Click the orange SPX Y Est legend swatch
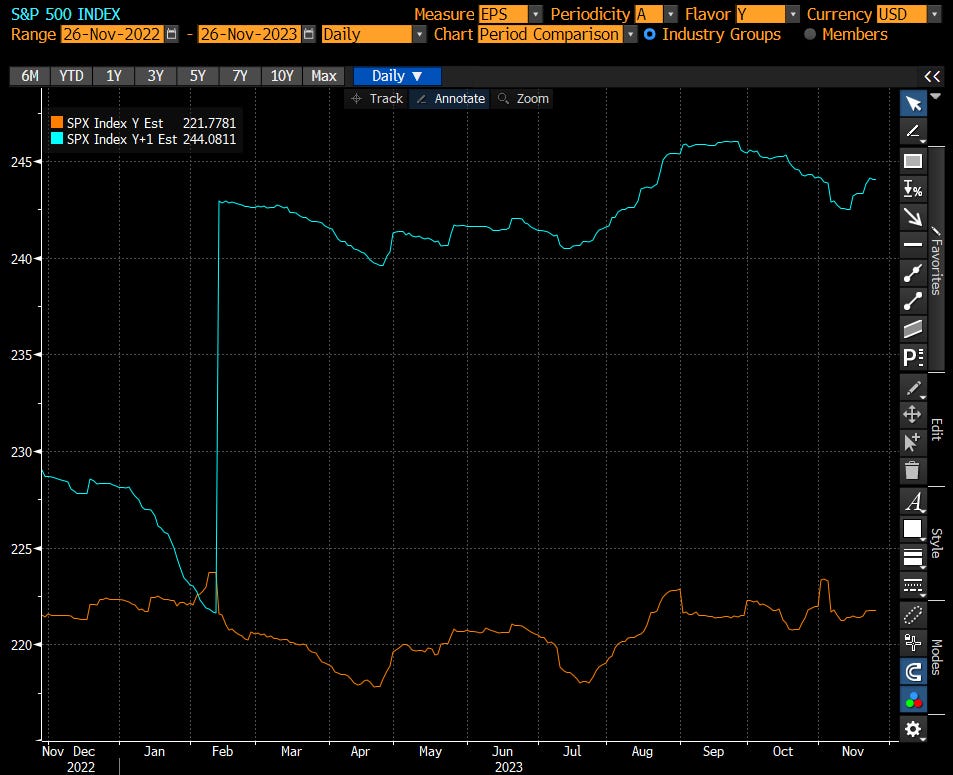Image resolution: width=953 pixels, height=775 pixels. point(57,122)
